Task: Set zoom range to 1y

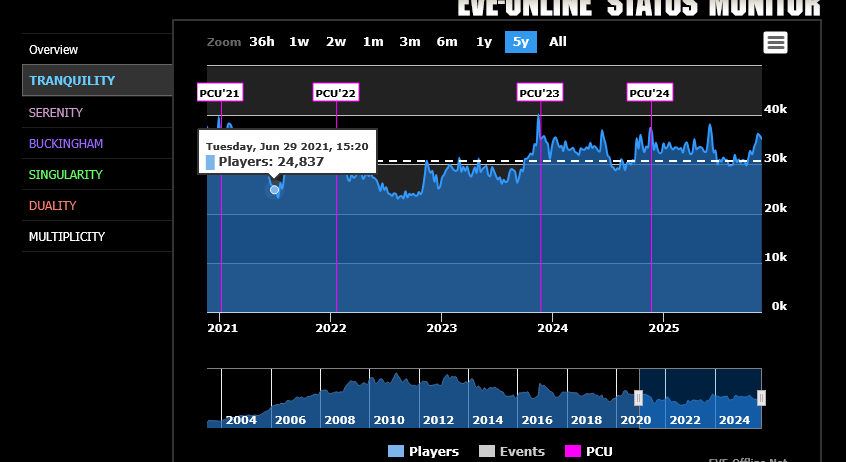Action: click(x=484, y=42)
